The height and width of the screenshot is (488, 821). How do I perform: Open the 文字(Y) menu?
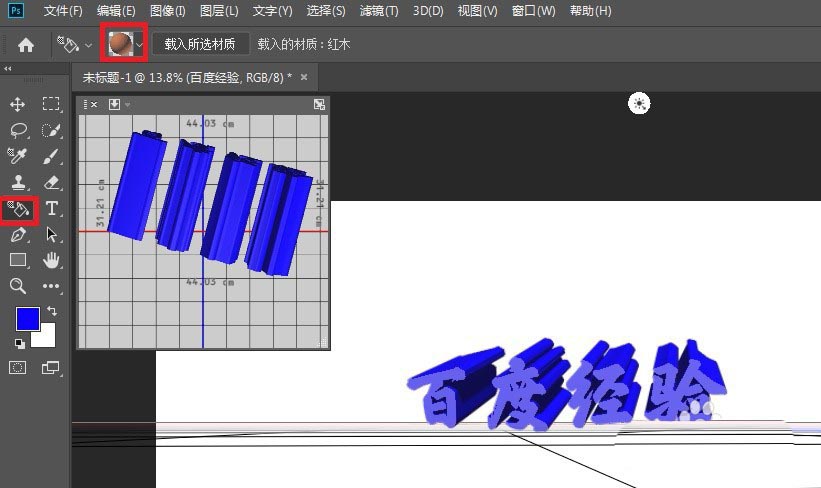point(272,11)
